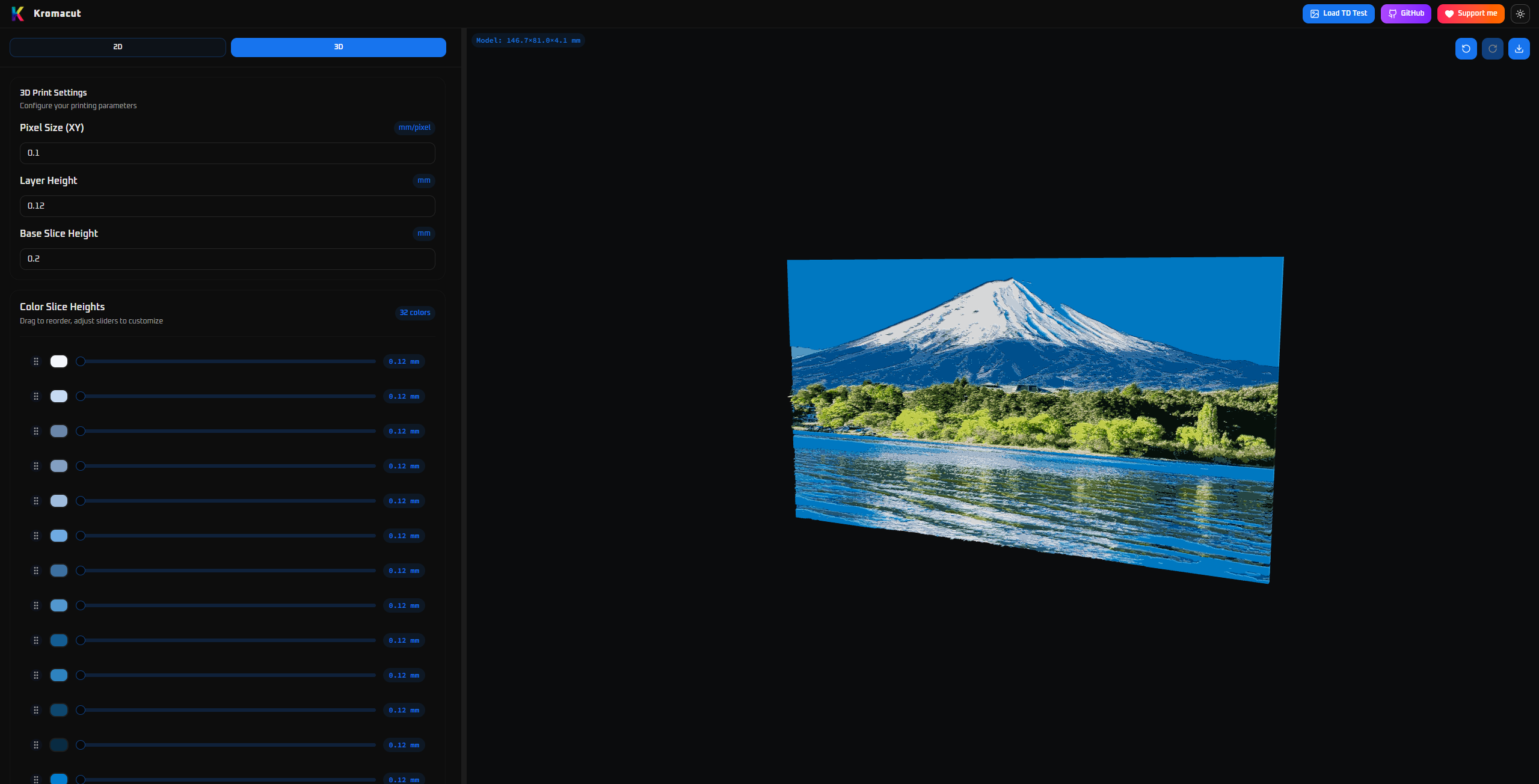
Task: Click the second light-blue color swatch
Action: [x=59, y=396]
